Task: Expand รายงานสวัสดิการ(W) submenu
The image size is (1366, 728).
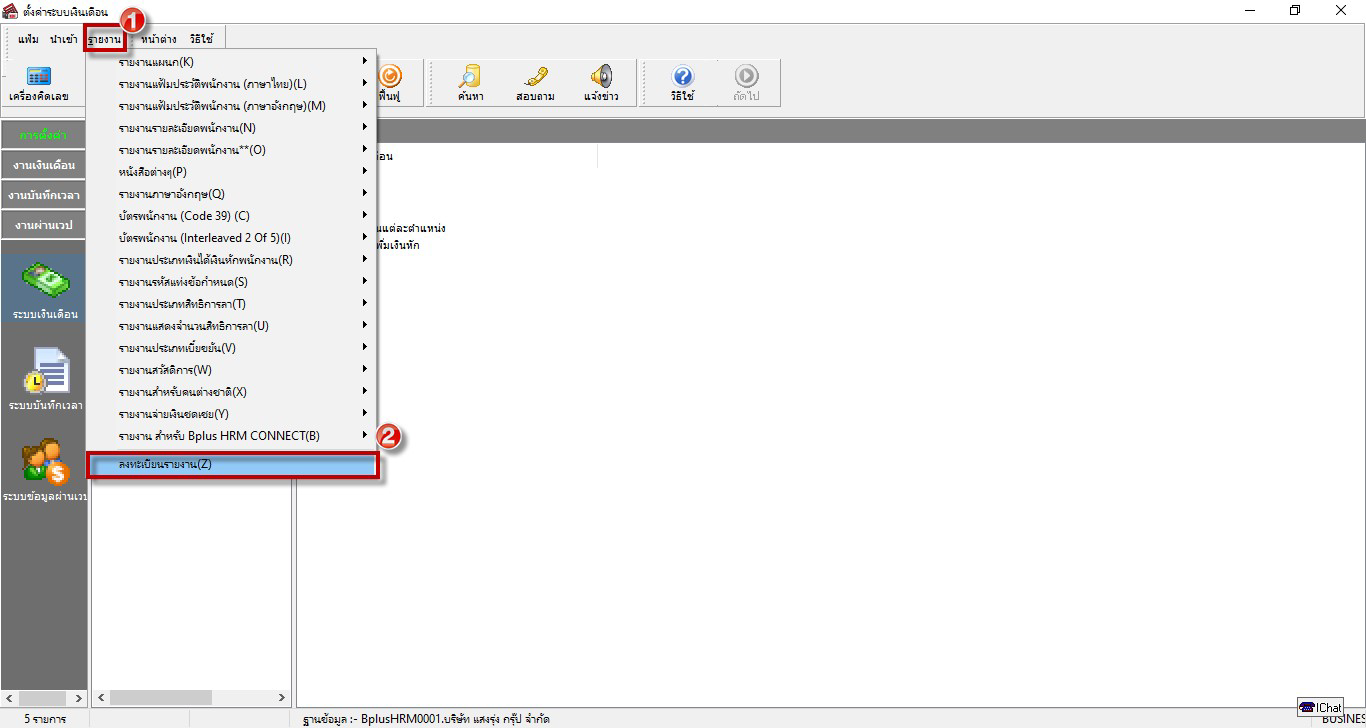Action: [x=230, y=370]
